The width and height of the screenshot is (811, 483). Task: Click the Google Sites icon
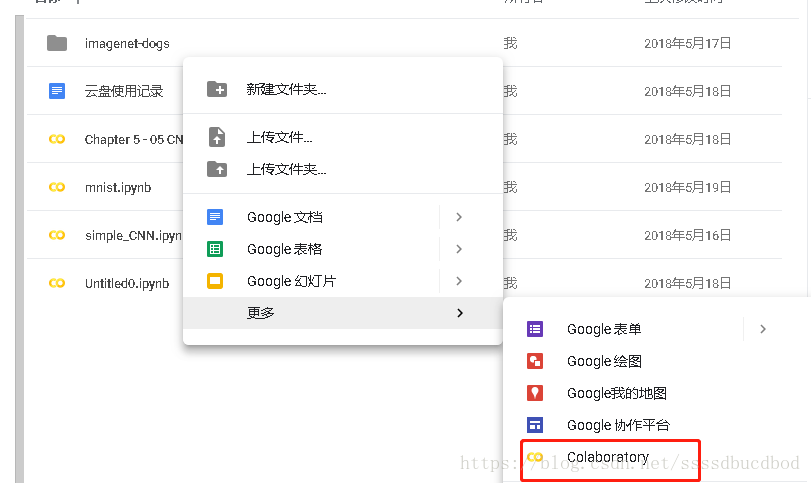(535, 425)
